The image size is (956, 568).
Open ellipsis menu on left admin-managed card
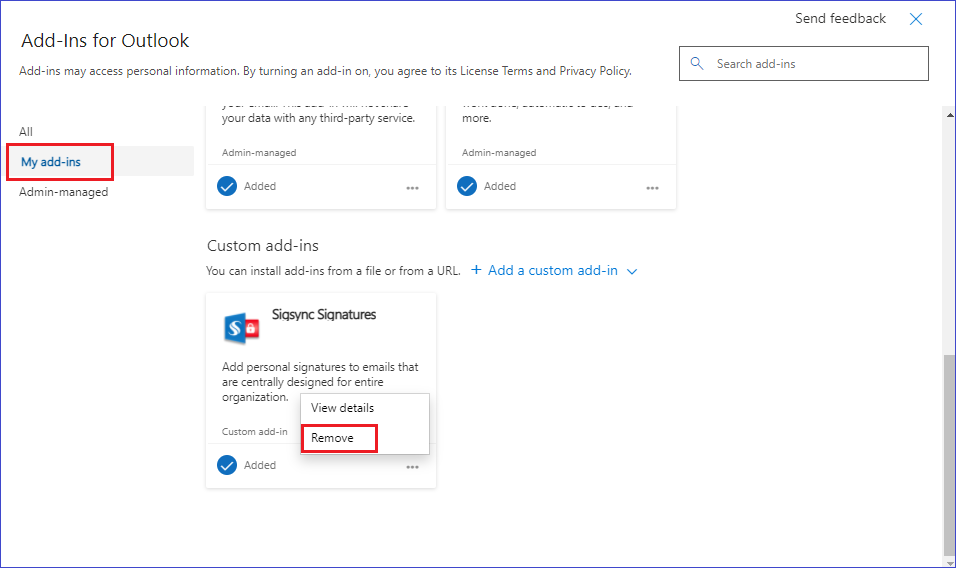click(412, 188)
